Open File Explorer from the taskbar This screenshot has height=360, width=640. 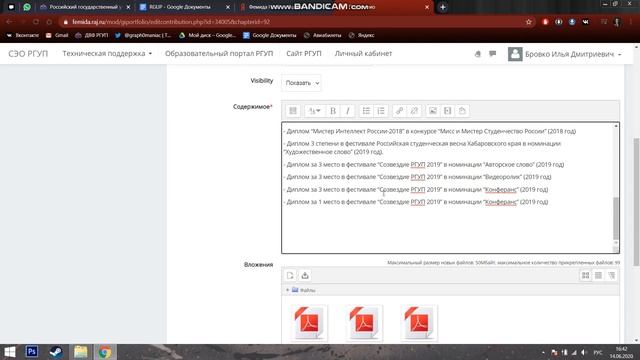pos(80,352)
